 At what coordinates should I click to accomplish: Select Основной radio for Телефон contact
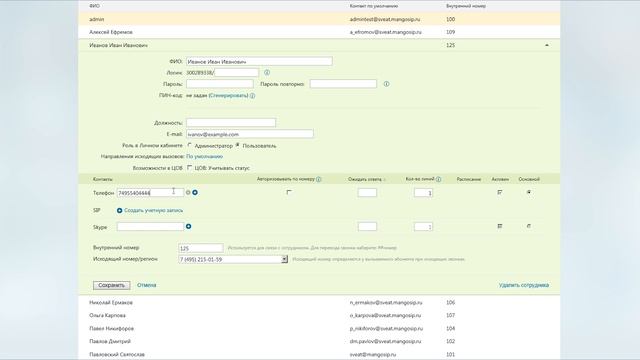tap(529, 192)
